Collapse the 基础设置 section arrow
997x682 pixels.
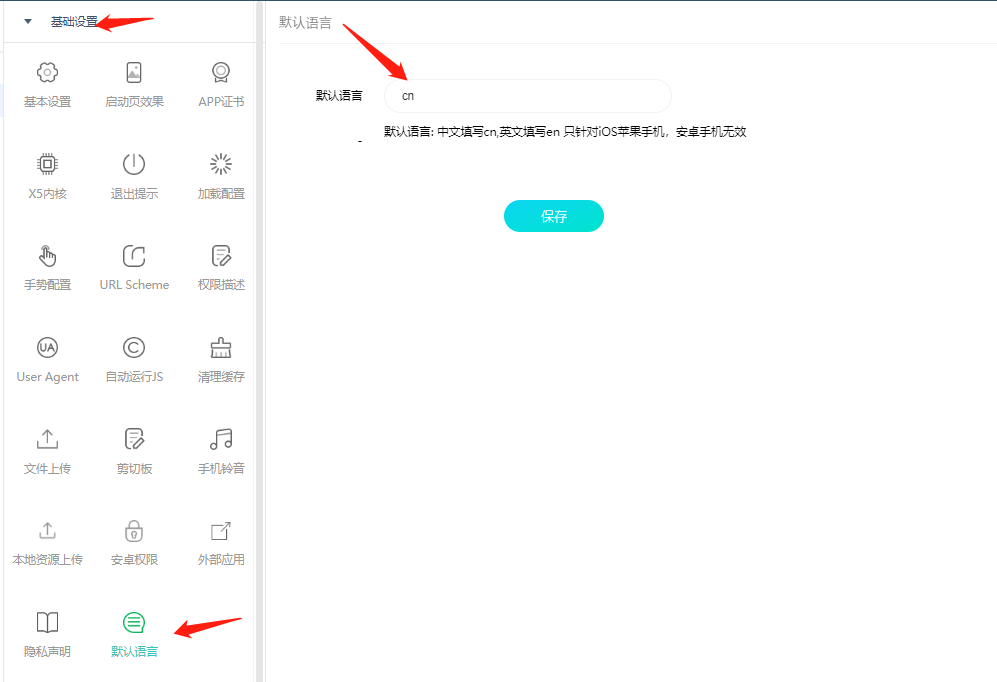27,22
